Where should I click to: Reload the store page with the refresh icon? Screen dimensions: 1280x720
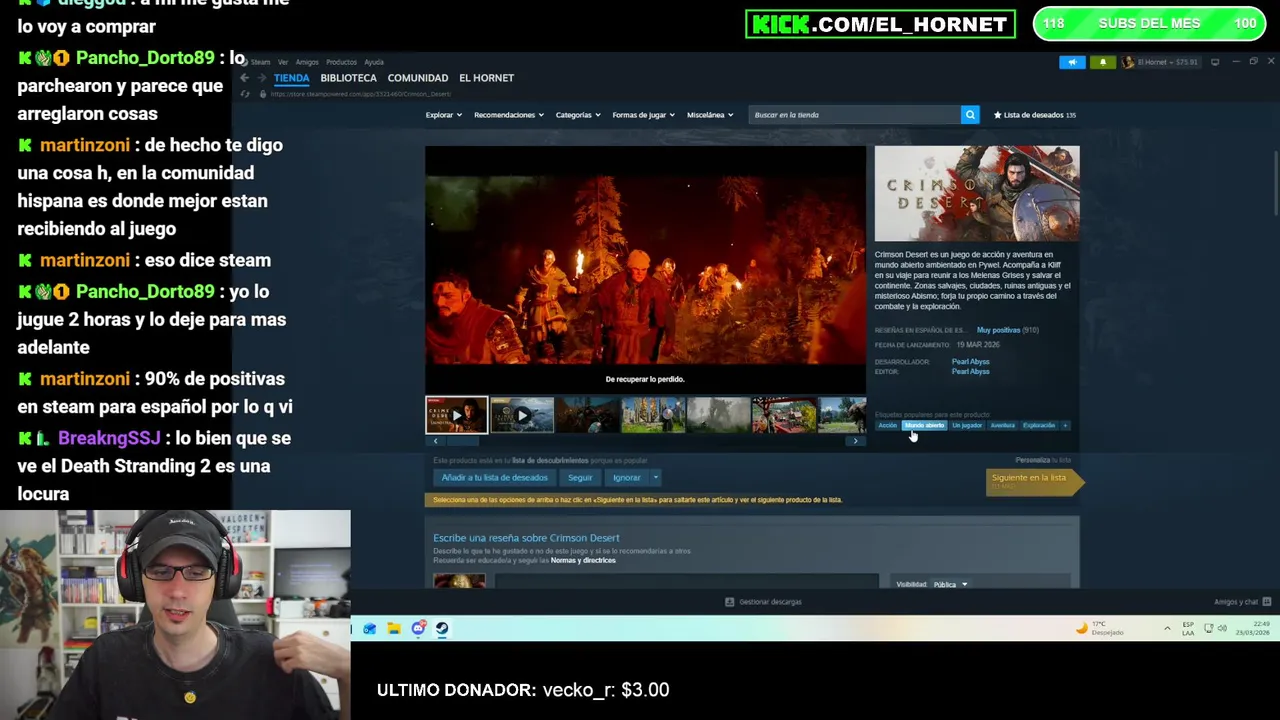pyautogui.click(x=245, y=94)
